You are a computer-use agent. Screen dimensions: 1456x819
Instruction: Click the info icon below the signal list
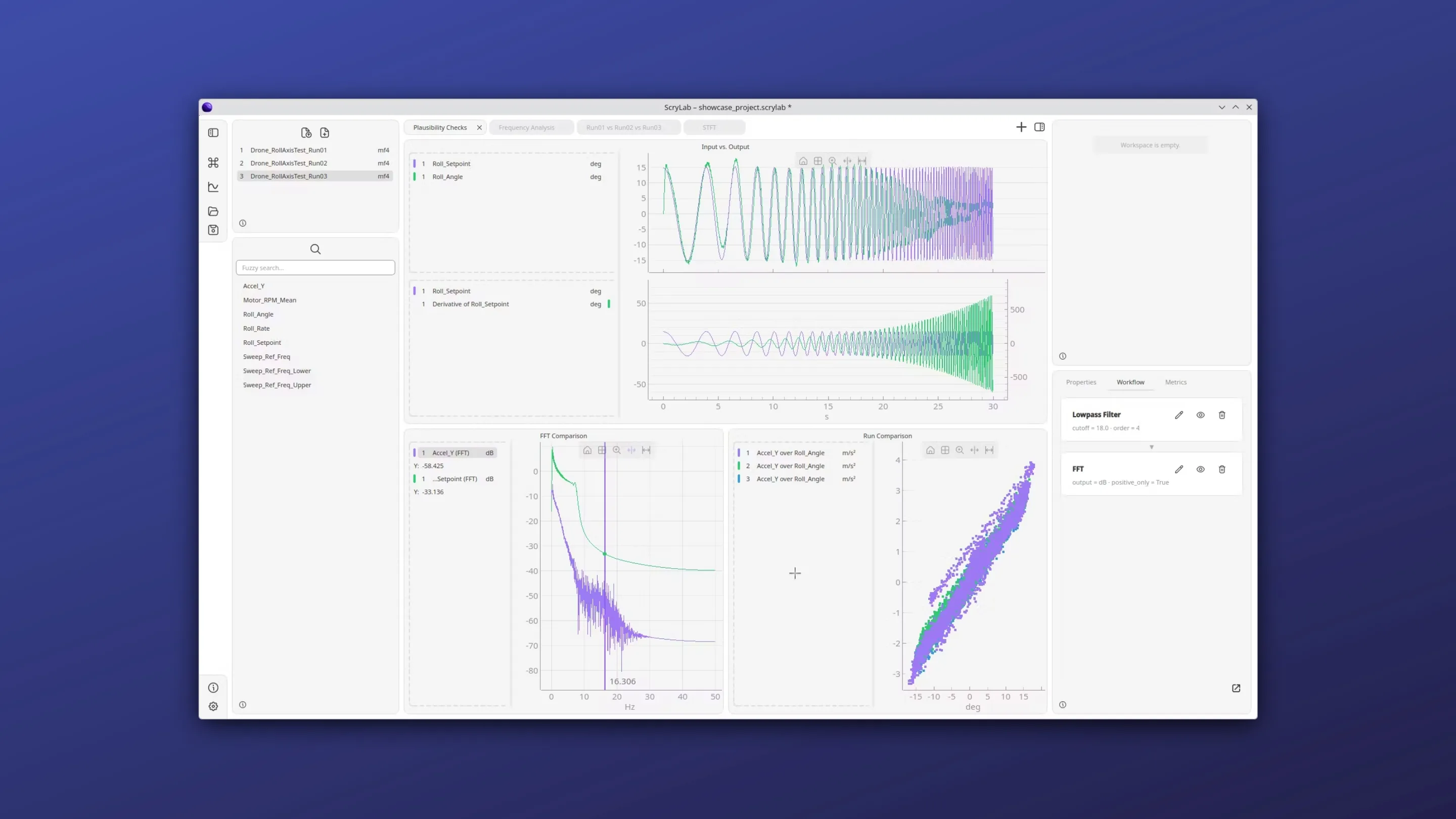(x=243, y=705)
